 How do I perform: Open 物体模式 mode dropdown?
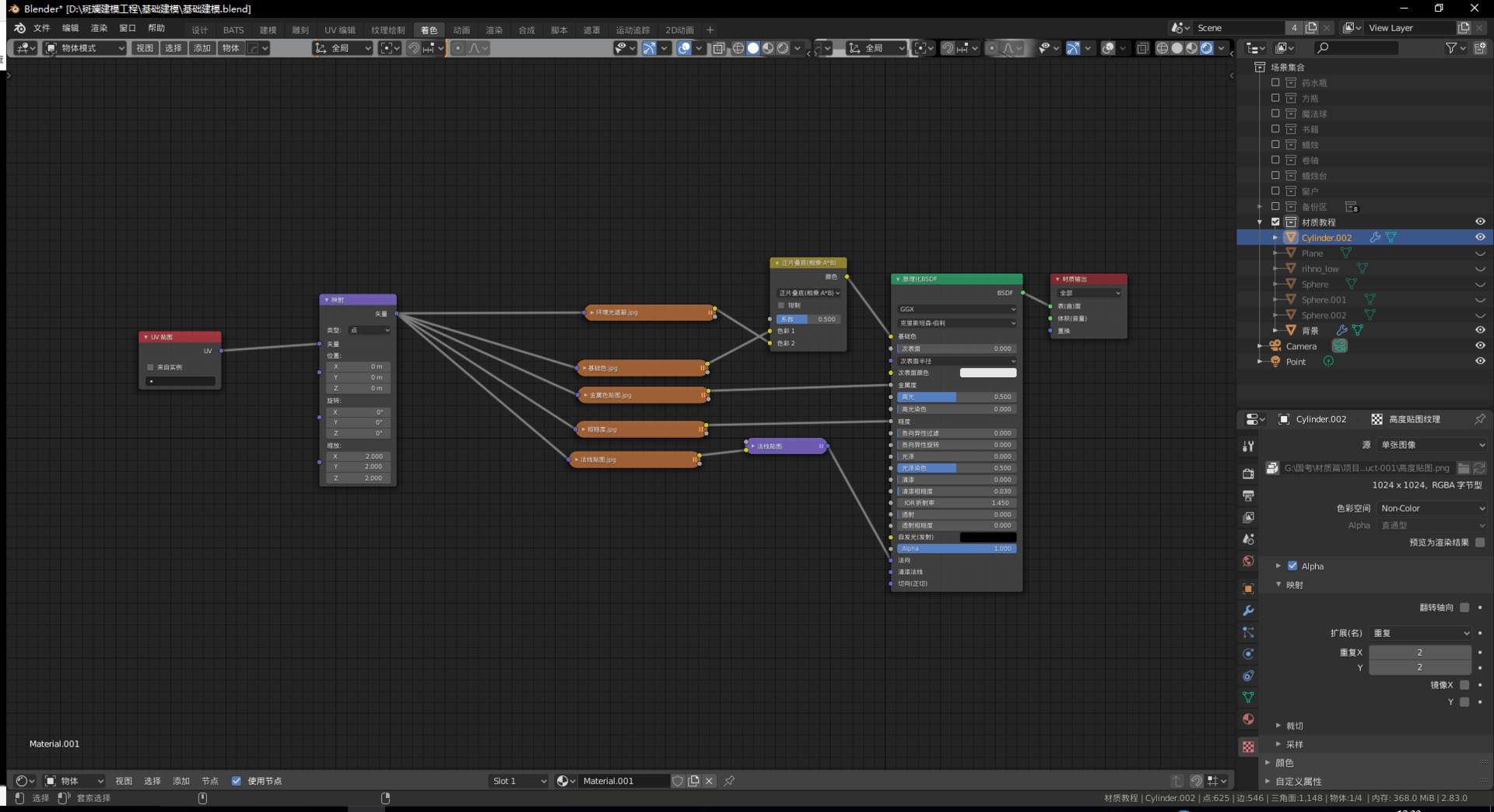coord(85,48)
